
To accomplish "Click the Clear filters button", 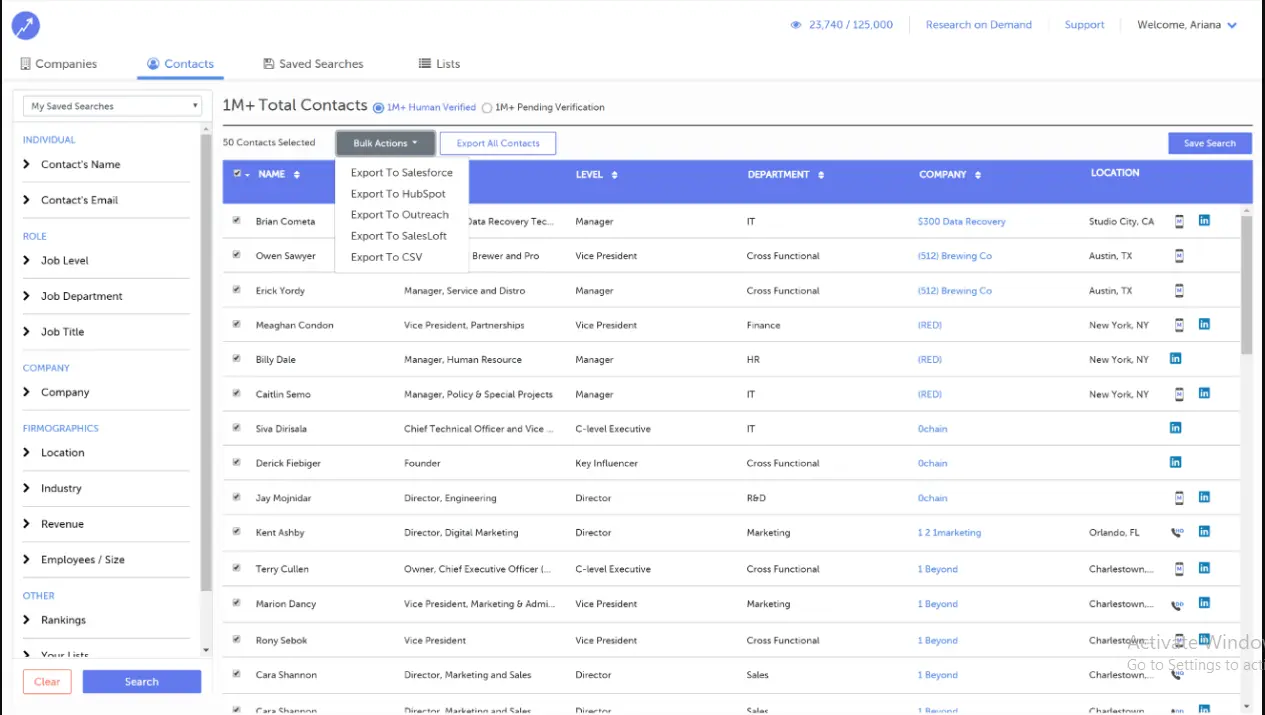I will click(47, 682).
